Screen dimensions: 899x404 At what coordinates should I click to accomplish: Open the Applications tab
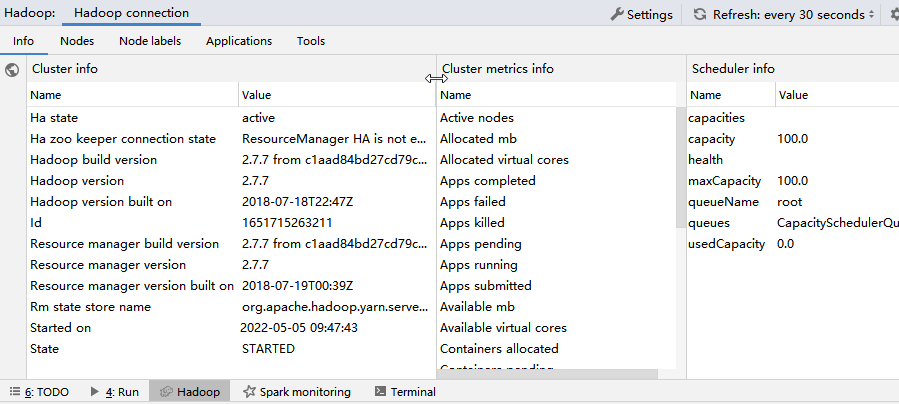[239, 41]
